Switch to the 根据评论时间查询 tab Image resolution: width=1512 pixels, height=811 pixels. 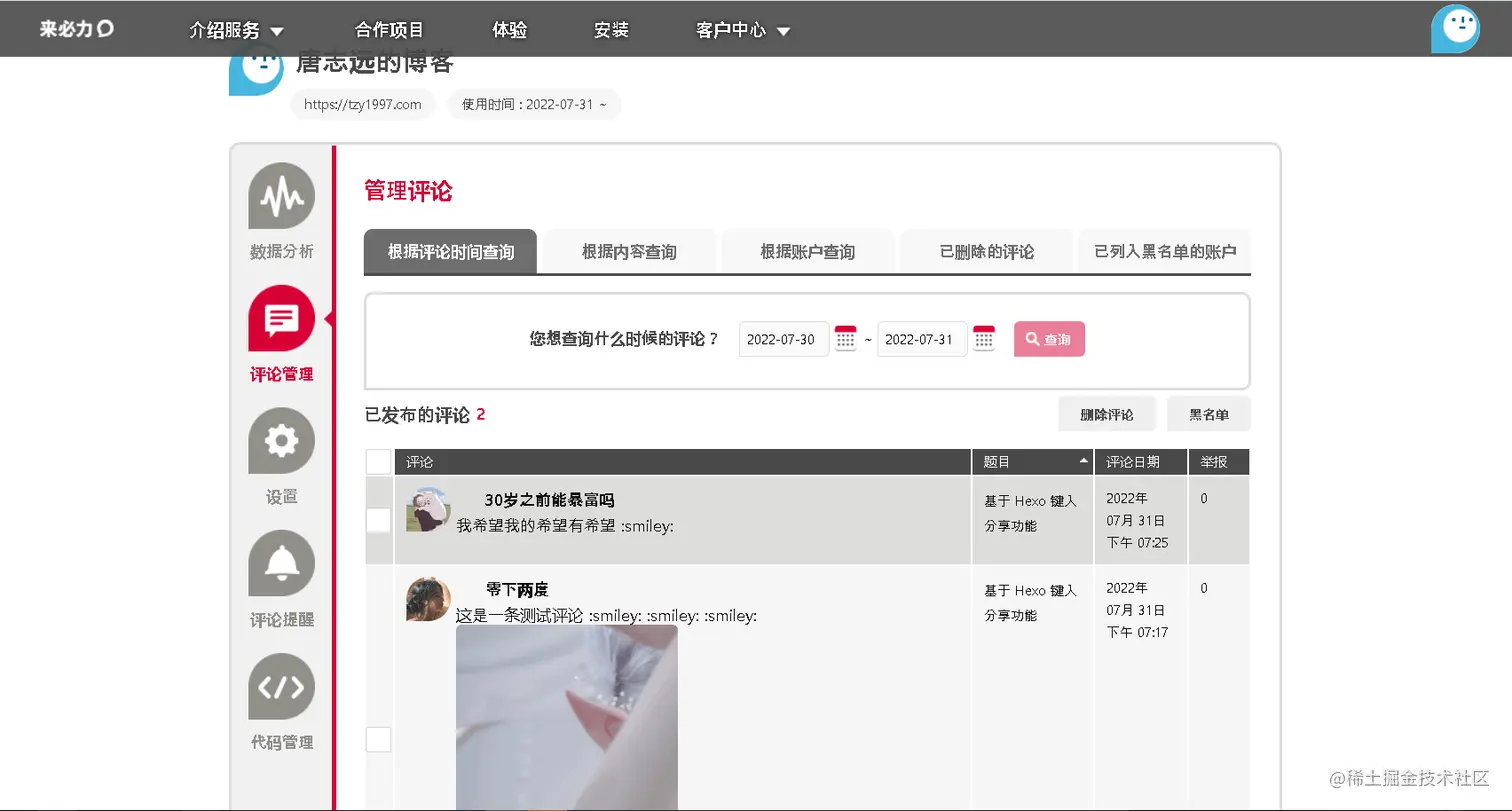(450, 251)
